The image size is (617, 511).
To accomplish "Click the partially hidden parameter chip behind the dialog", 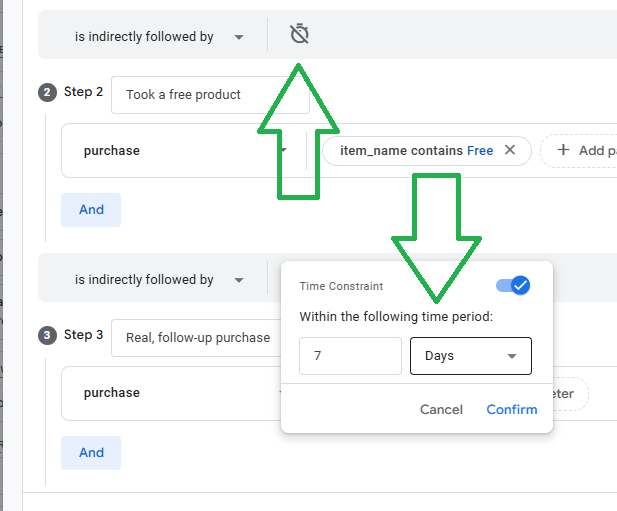I will coord(570,394).
